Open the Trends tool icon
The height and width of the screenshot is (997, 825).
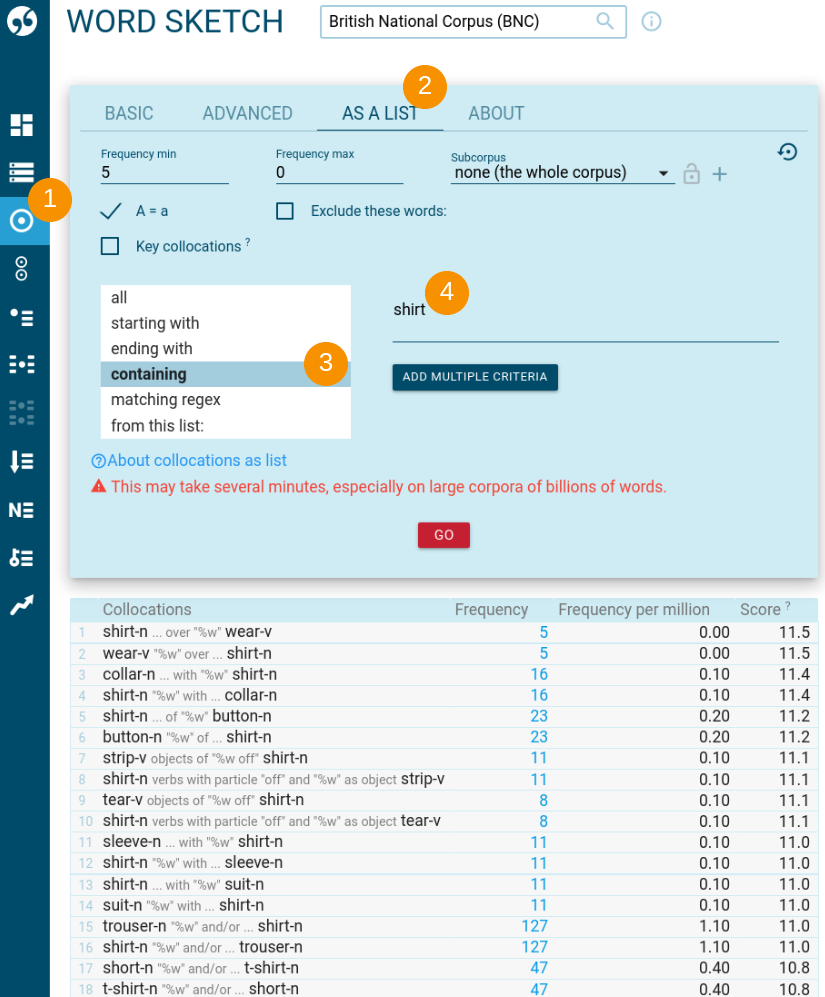22,606
